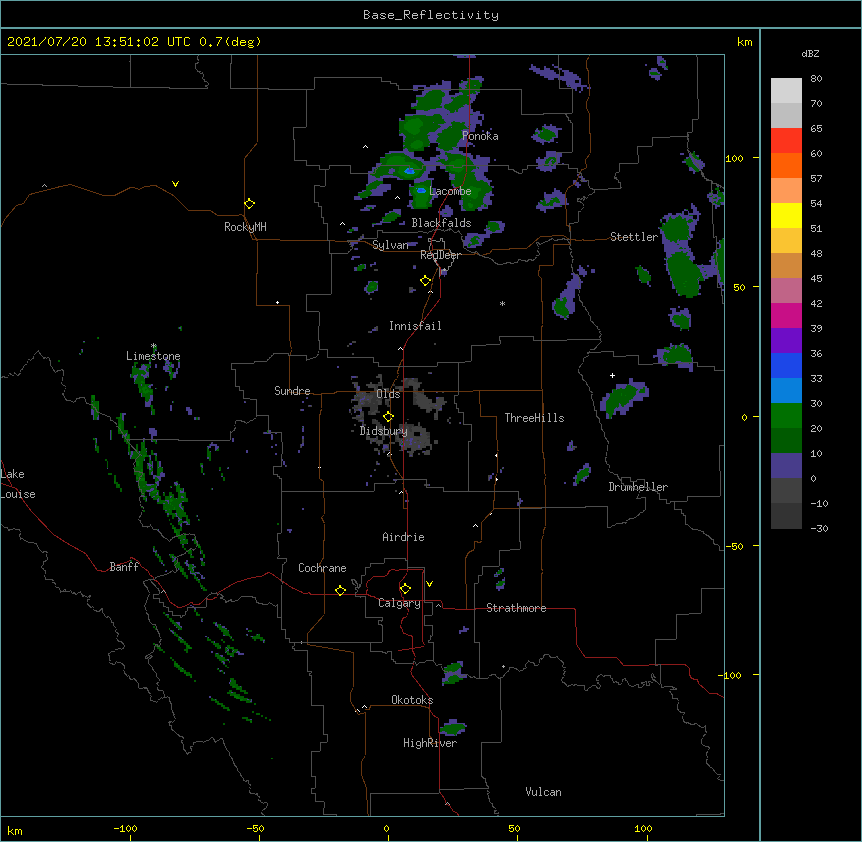Click the Base_Reflectivity title text
This screenshot has width=862, height=842.
(x=431, y=15)
